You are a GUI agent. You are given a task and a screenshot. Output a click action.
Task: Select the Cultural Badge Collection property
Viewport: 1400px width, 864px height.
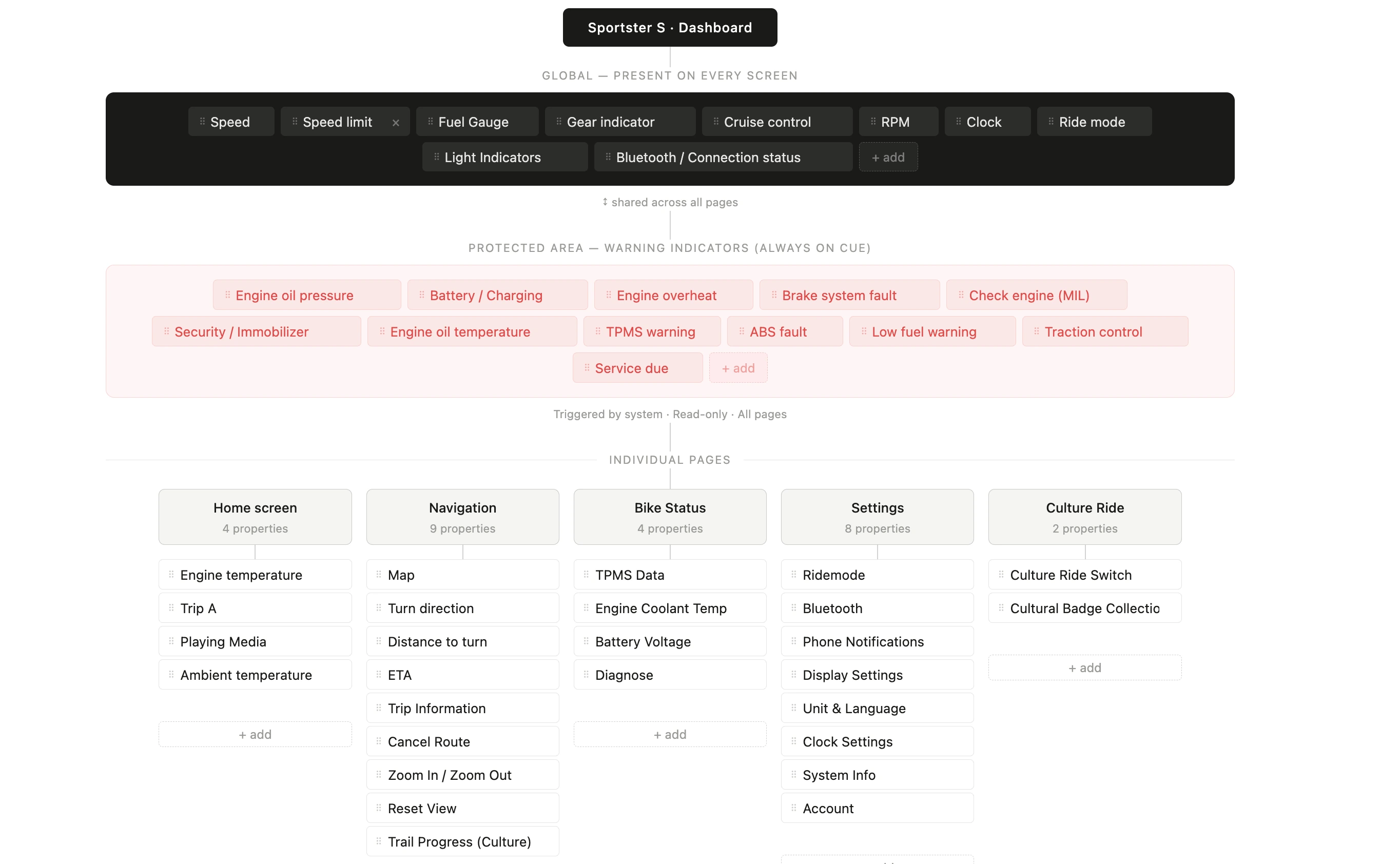(x=1084, y=608)
